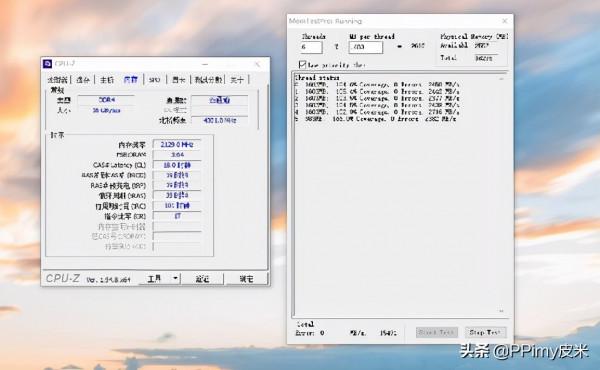The width and height of the screenshot is (600, 370).
Task: Click scroll-down arrow of thread status list
Action: [x=501, y=311]
